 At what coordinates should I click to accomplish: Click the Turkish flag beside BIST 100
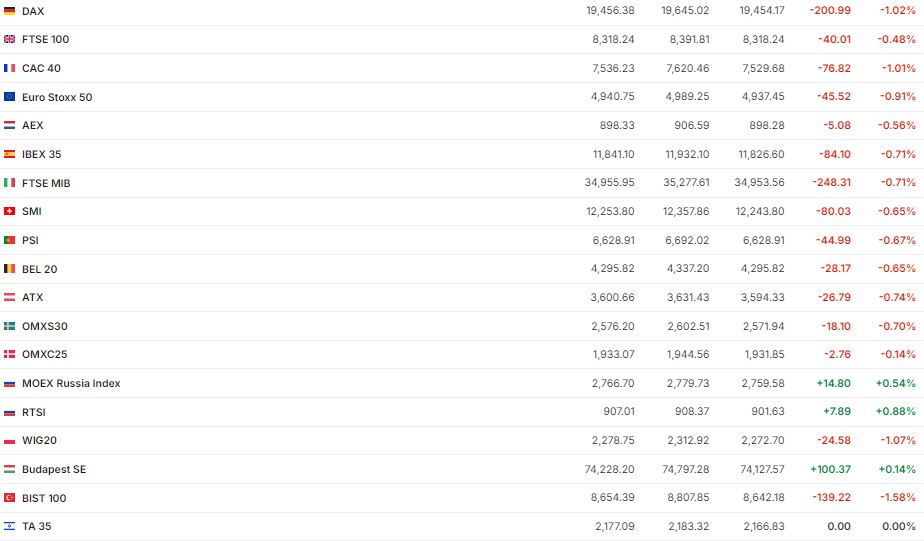click(10, 498)
